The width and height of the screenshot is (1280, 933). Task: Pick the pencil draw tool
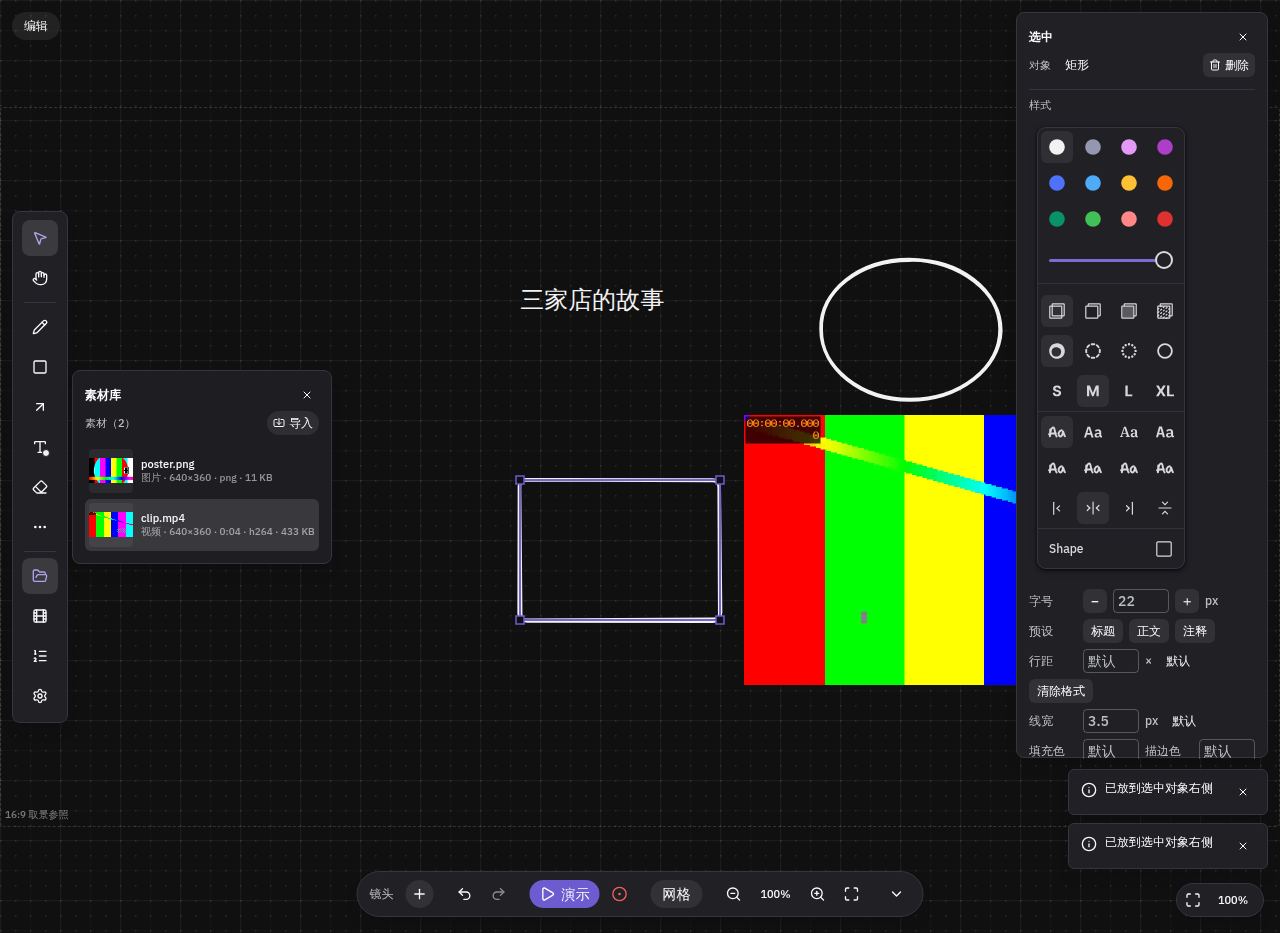coord(40,327)
